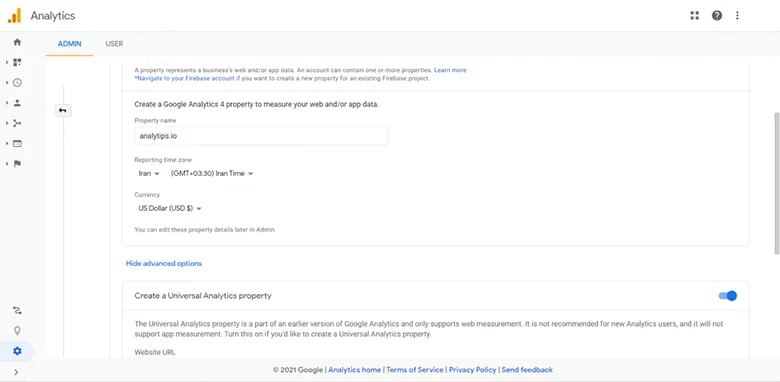
Task: Switch to the ADMIN tab
Action: [x=70, y=44]
